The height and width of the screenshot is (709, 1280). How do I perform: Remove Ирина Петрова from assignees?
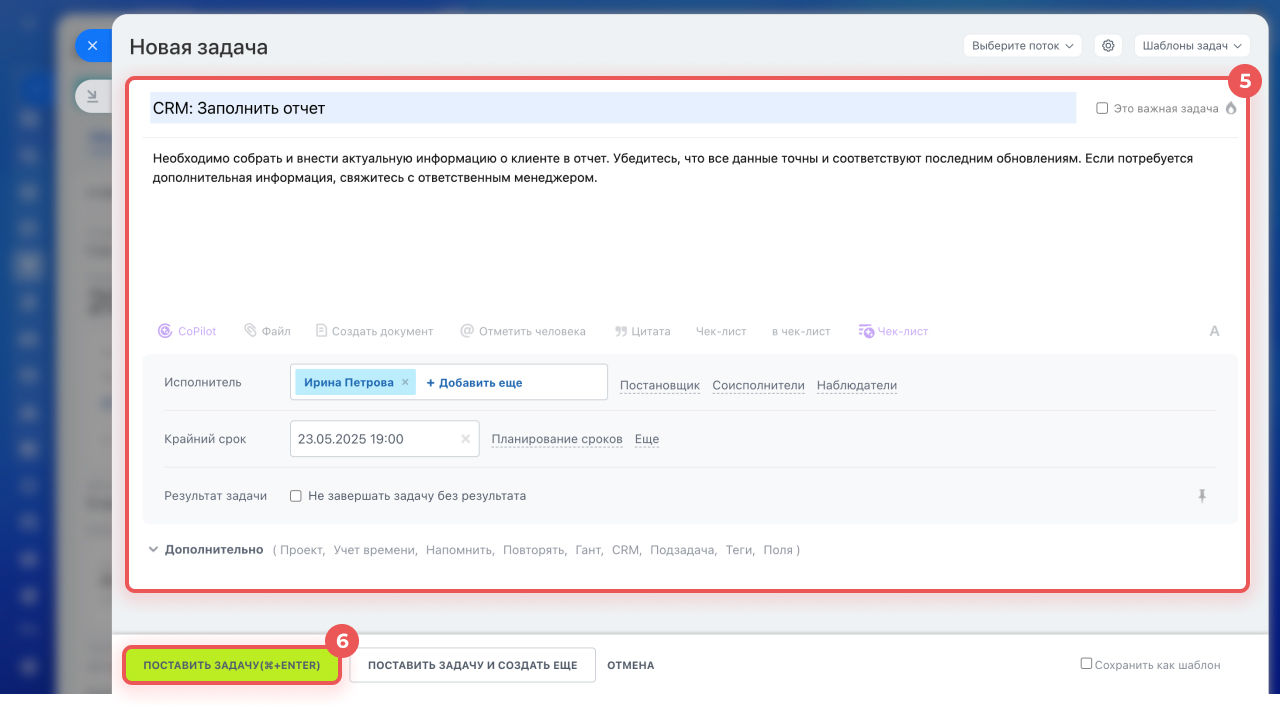tap(405, 382)
